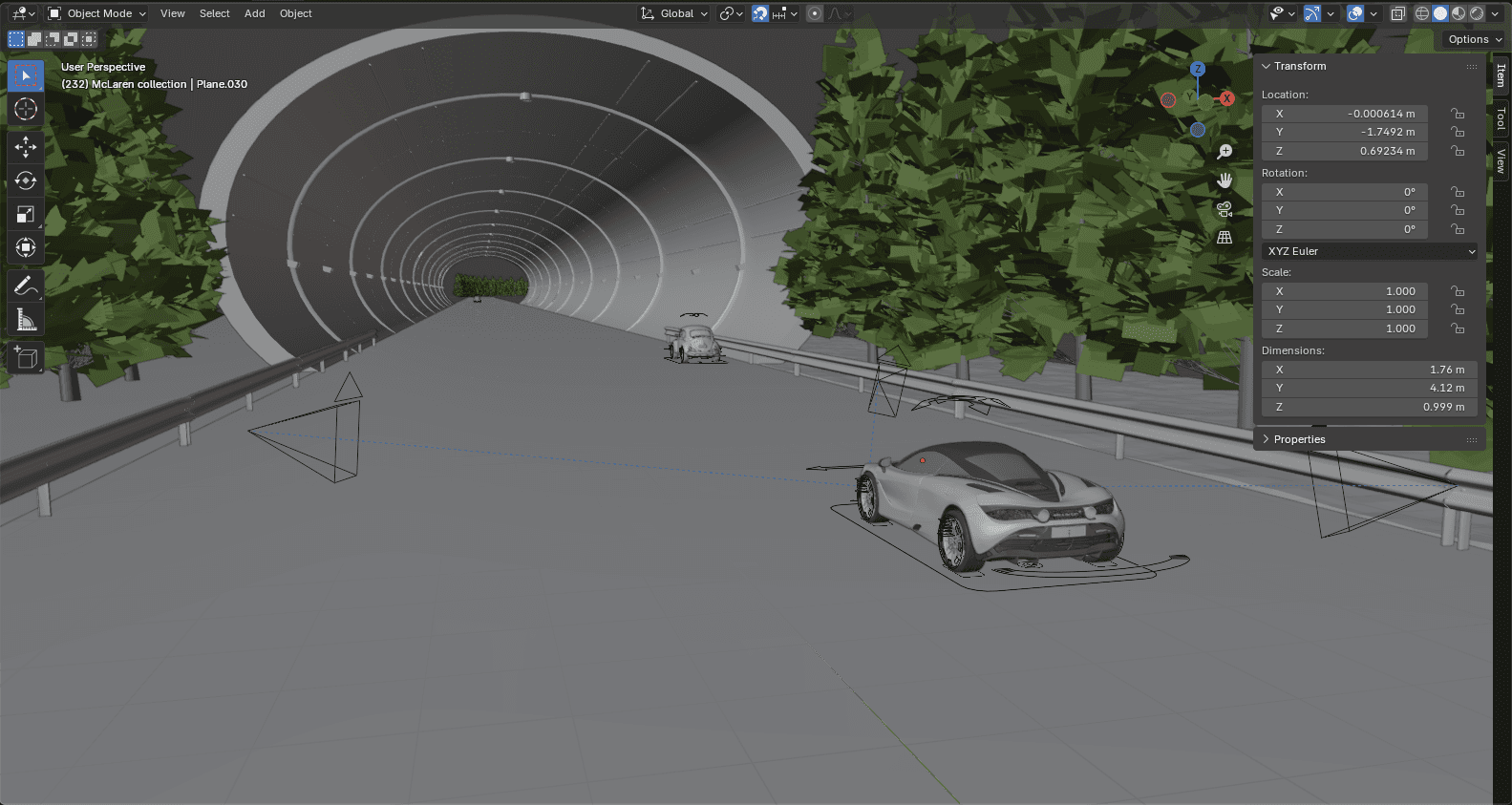Activate the Measure tool
1512x805 pixels.
click(26, 320)
